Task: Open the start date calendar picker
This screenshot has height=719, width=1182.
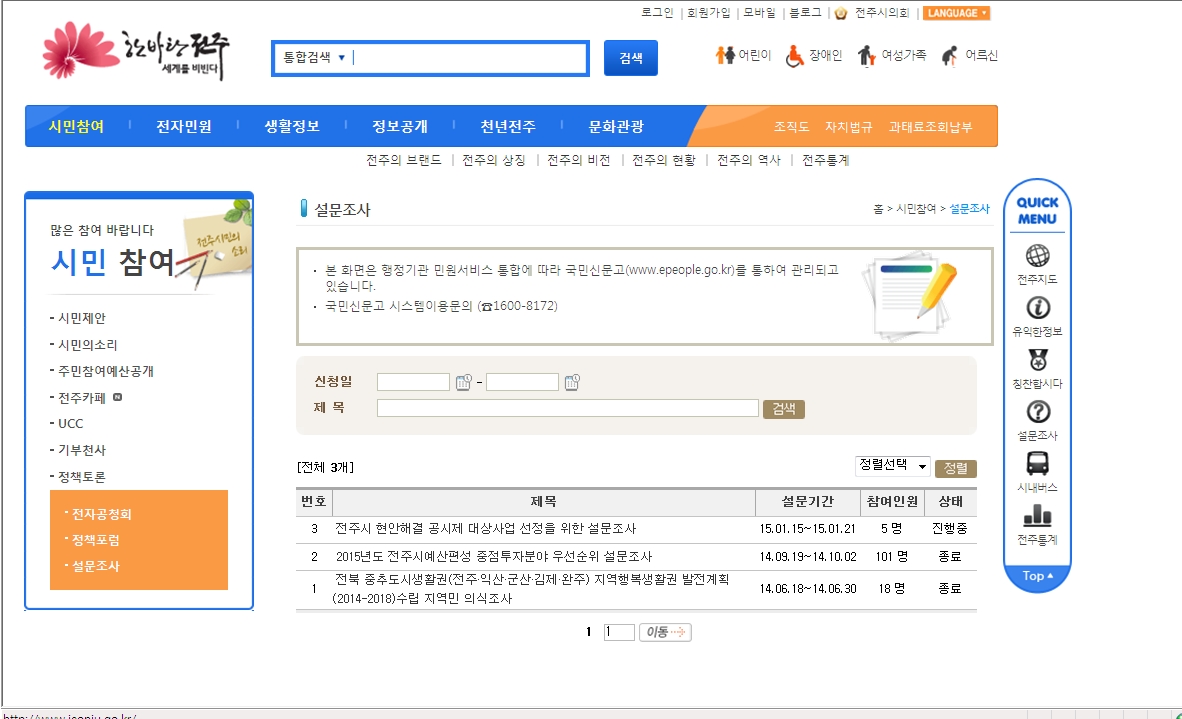Action: tap(463, 382)
